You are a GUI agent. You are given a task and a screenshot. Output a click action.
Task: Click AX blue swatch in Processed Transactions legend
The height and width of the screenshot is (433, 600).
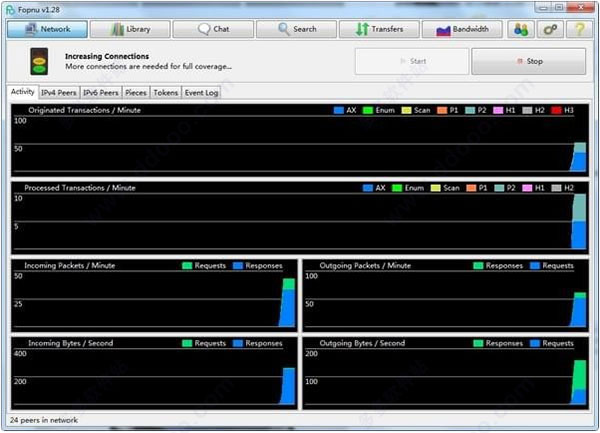(x=368, y=188)
